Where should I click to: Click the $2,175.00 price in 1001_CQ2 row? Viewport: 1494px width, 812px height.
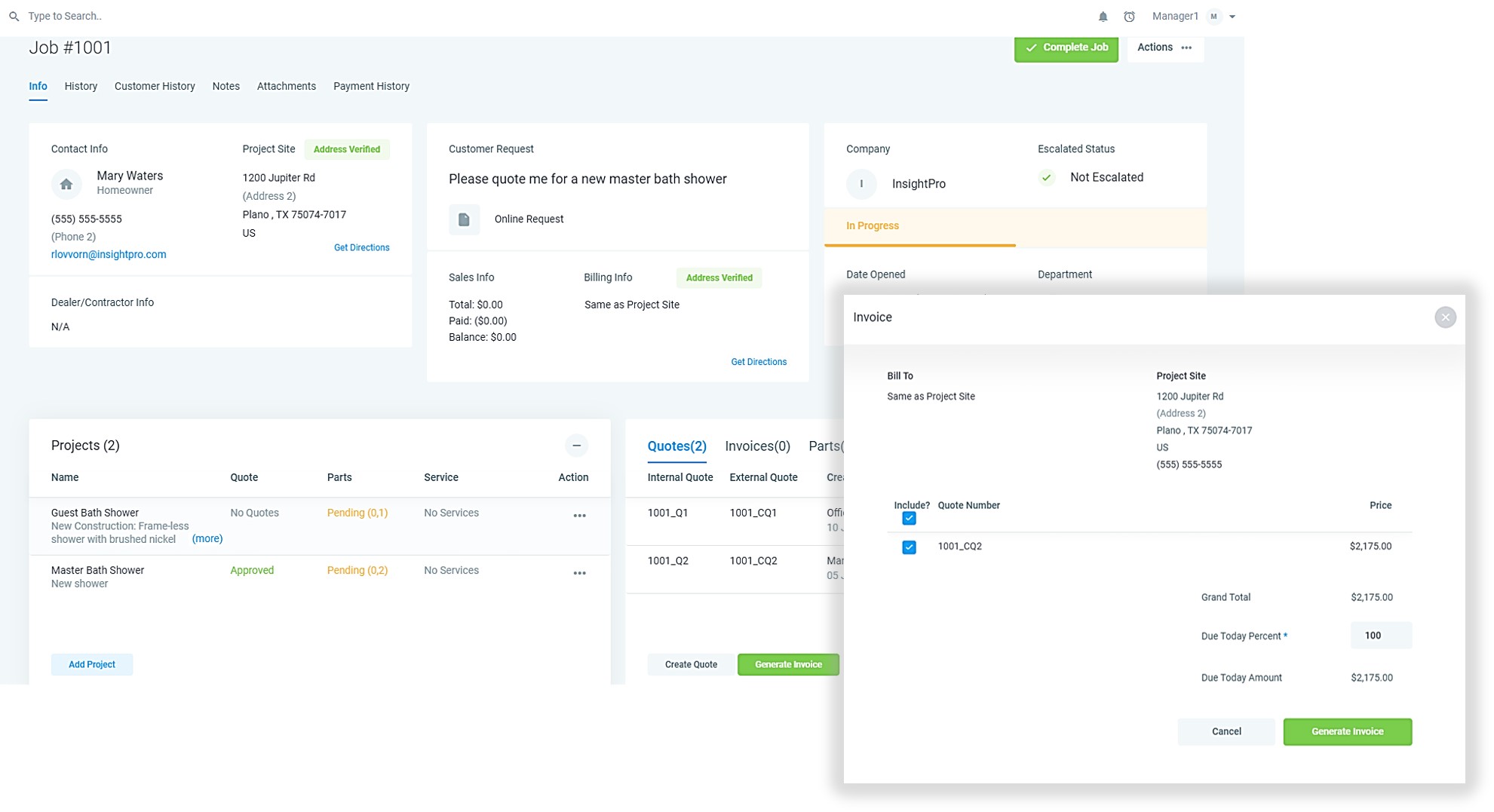click(1370, 547)
